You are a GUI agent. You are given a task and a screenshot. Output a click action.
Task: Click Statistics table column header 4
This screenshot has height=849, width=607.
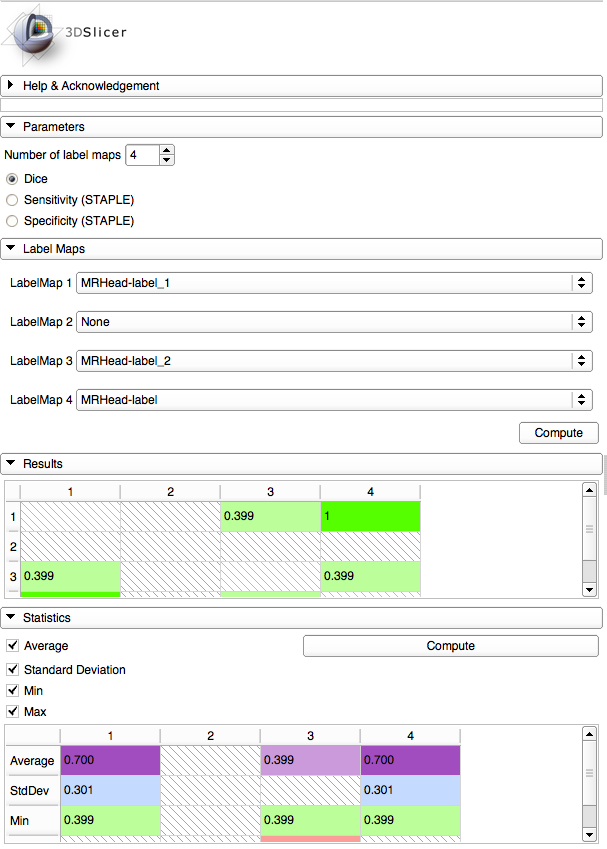(x=410, y=736)
